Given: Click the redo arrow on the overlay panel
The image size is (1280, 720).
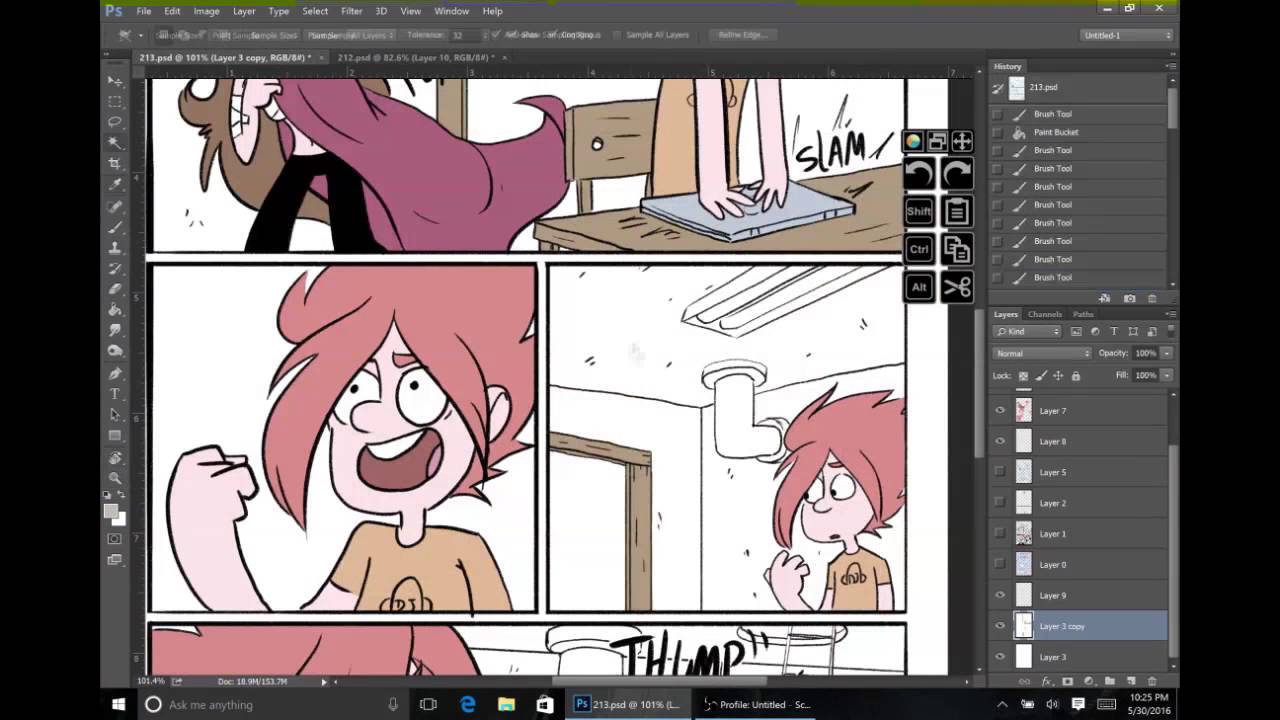Looking at the screenshot, I should click(957, 174).
